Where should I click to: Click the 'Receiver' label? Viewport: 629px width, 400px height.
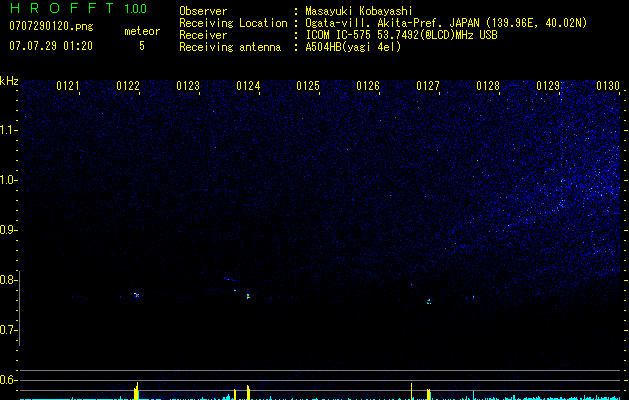[x=203, y=35]
